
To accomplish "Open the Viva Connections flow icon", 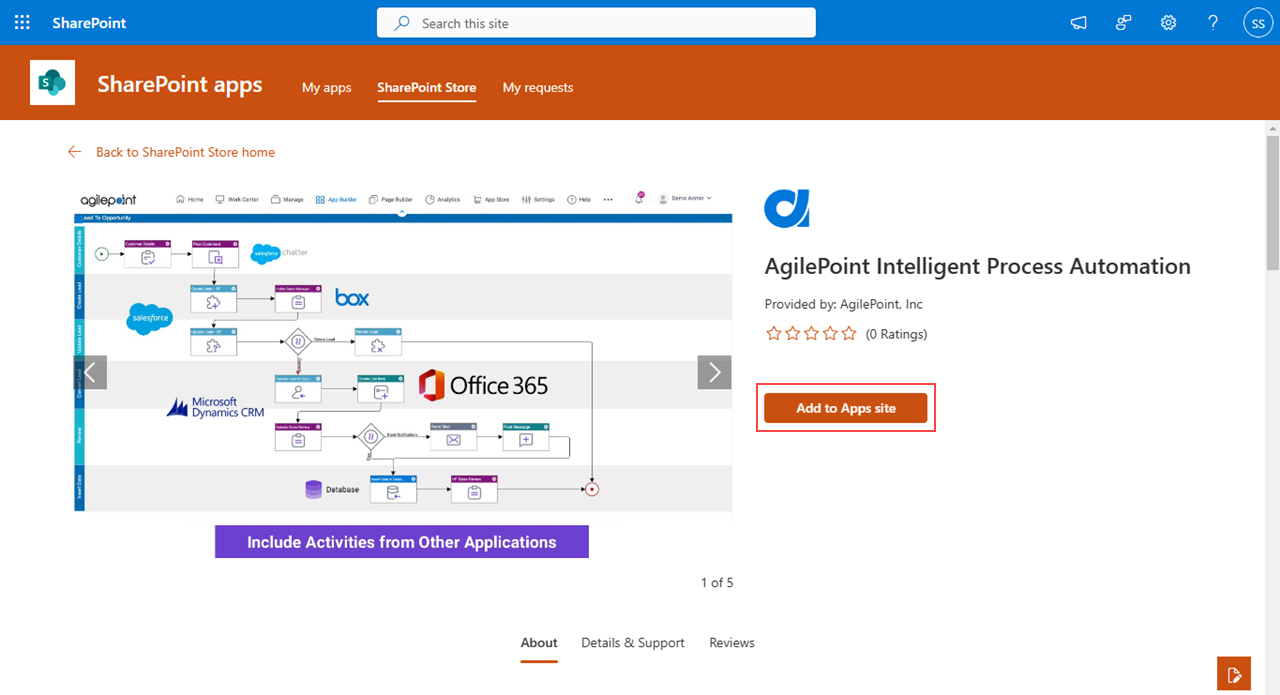I will coord(1123,23).
